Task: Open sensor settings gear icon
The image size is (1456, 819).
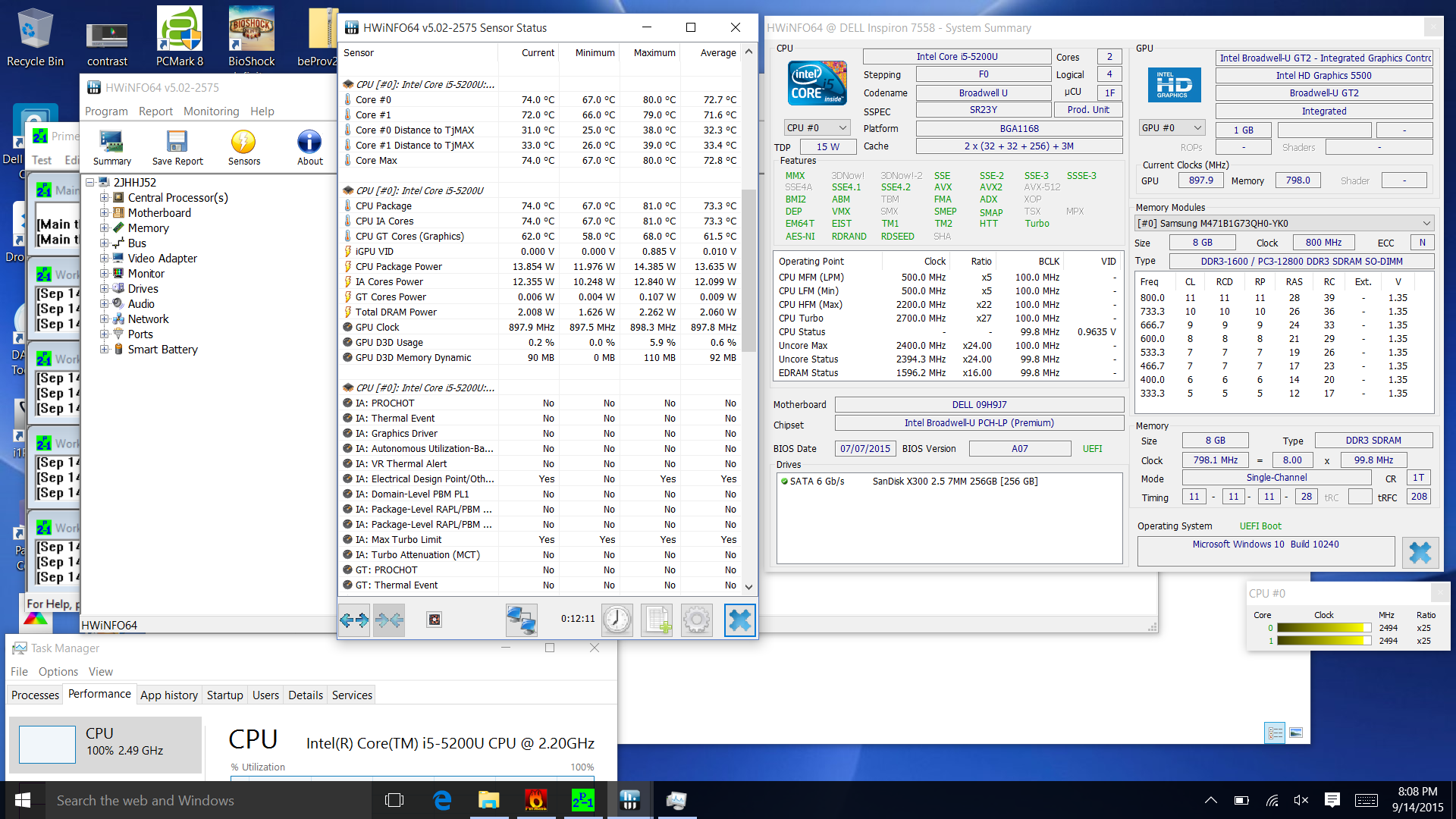Action: (697, 620)
